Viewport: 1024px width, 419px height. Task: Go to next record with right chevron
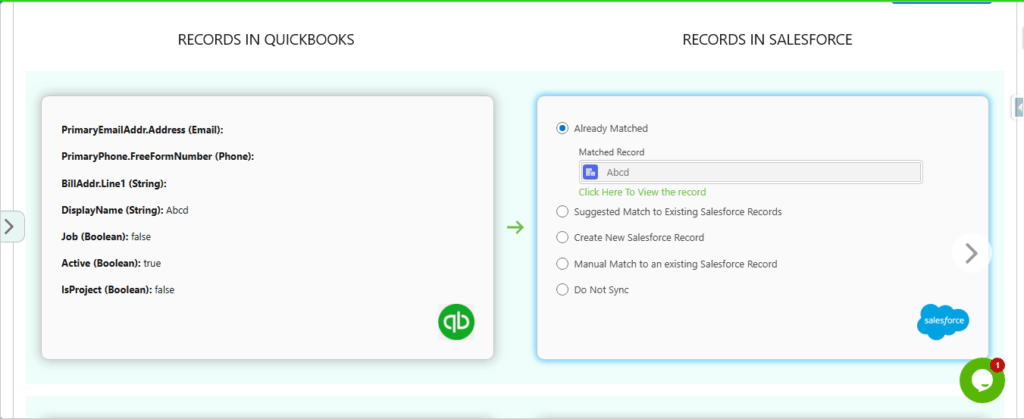click(971, 253)
